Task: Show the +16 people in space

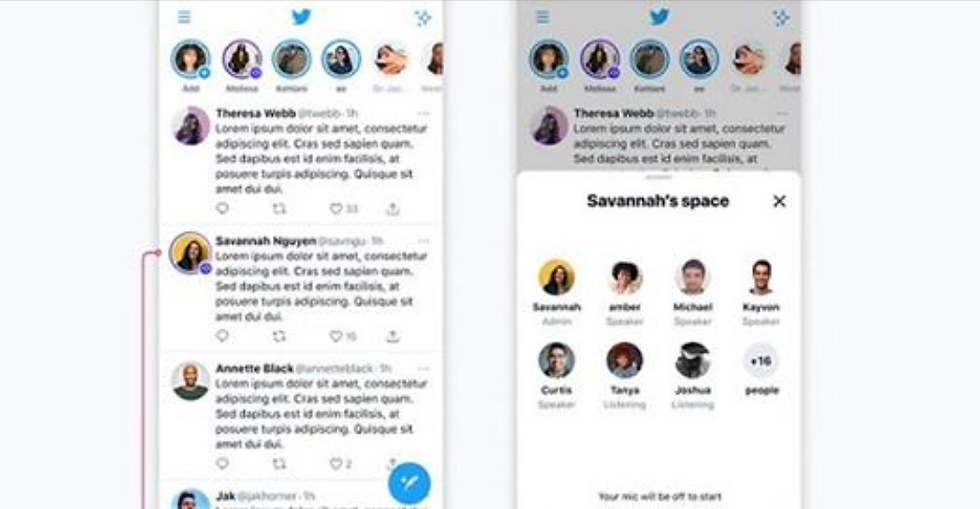Action: [x=761, y=361]
